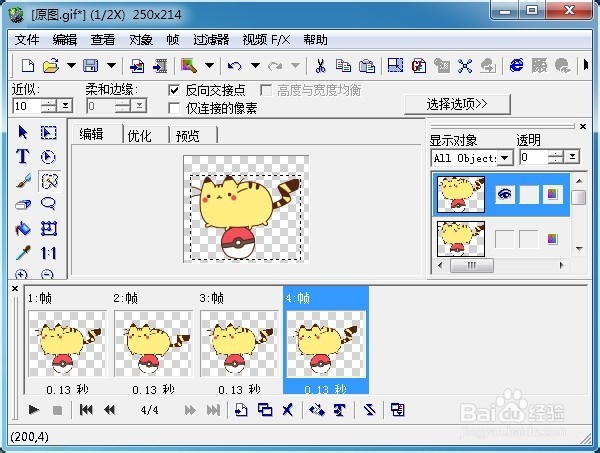Open the 近似 value dropdown arrow
Image resolution: width=600 pixels, height=453 pixels.
coord(65,106)
